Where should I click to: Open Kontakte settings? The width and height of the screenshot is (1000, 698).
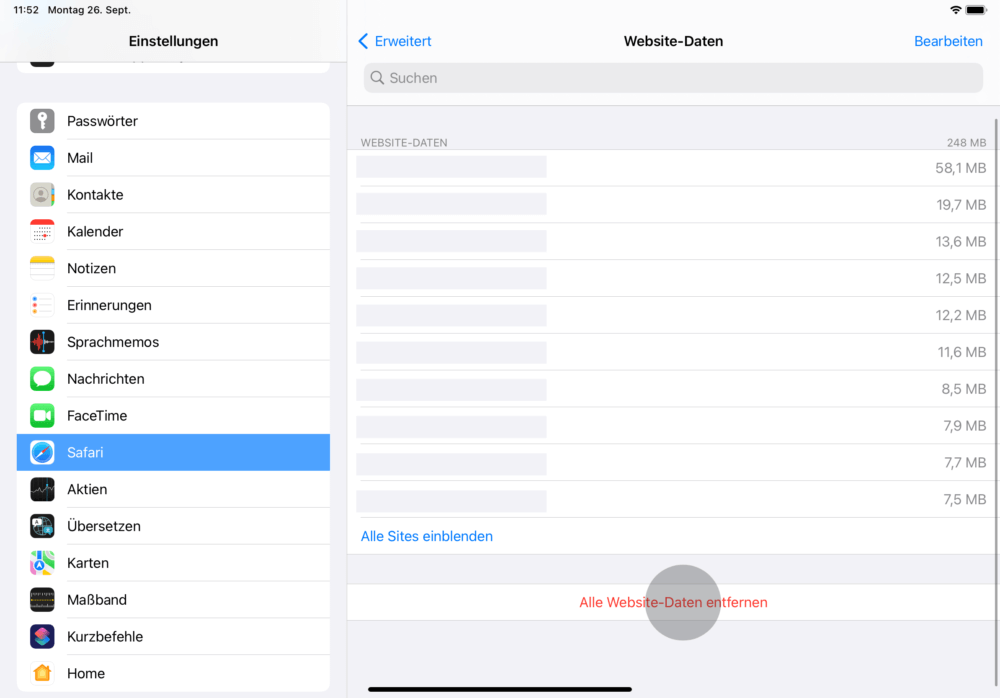[x=173, y=195]
